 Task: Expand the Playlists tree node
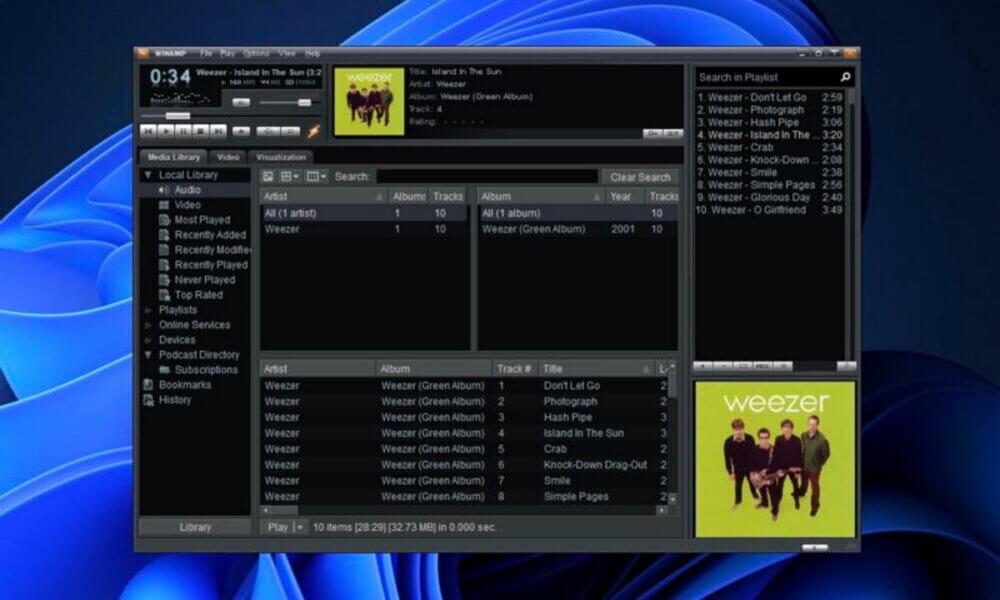tap(148, 310)
